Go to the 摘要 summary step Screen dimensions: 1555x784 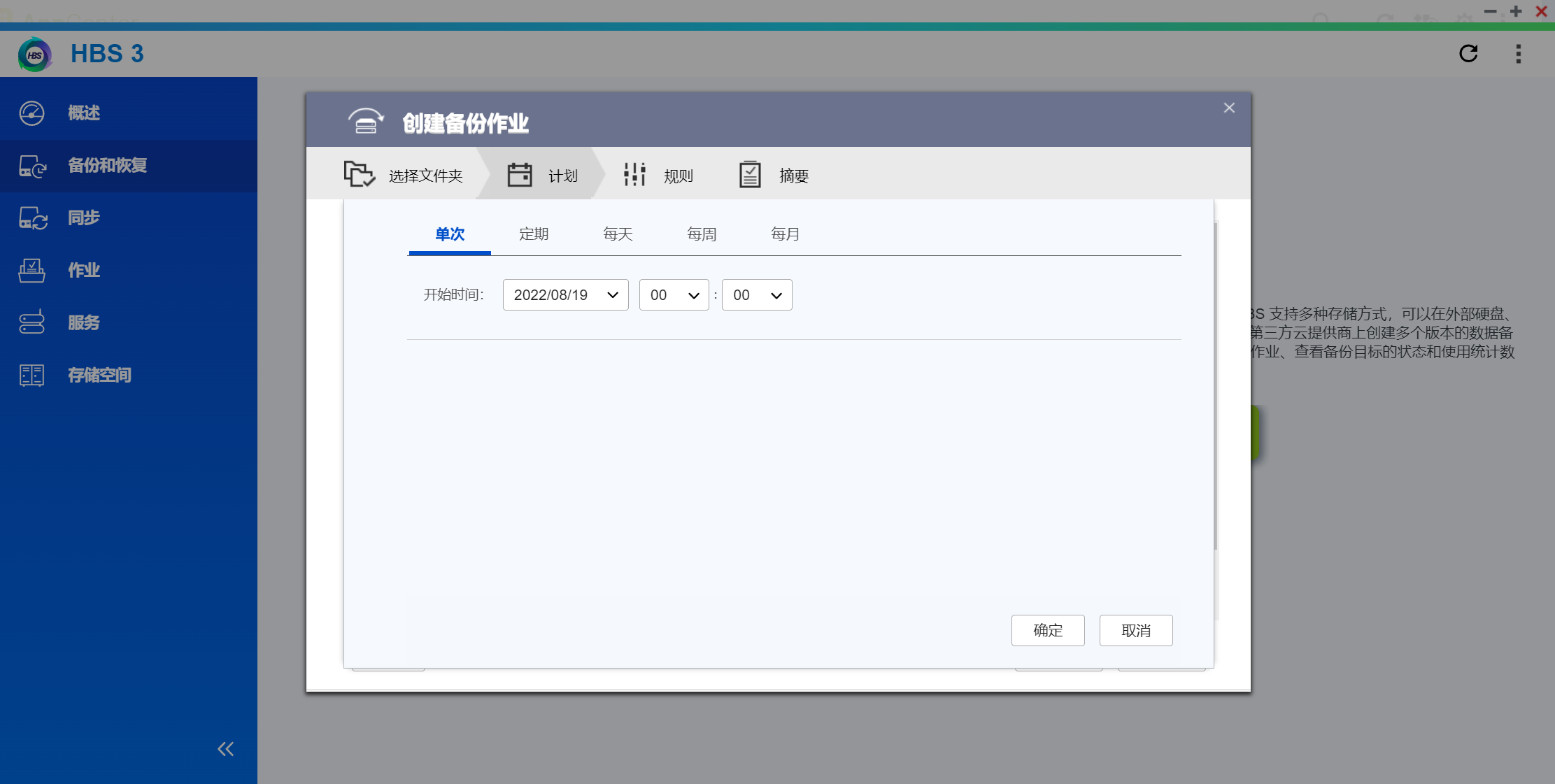(750, 174)
